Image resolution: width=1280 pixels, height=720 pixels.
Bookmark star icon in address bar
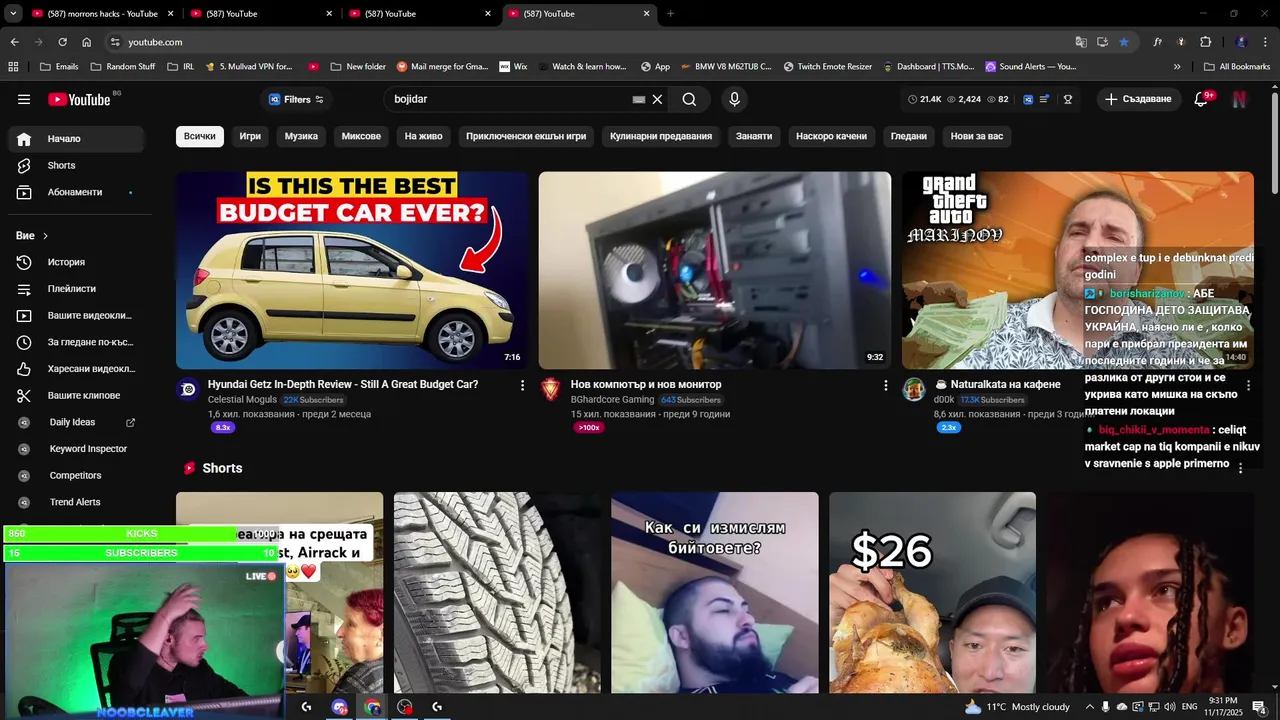point(1124,42)
